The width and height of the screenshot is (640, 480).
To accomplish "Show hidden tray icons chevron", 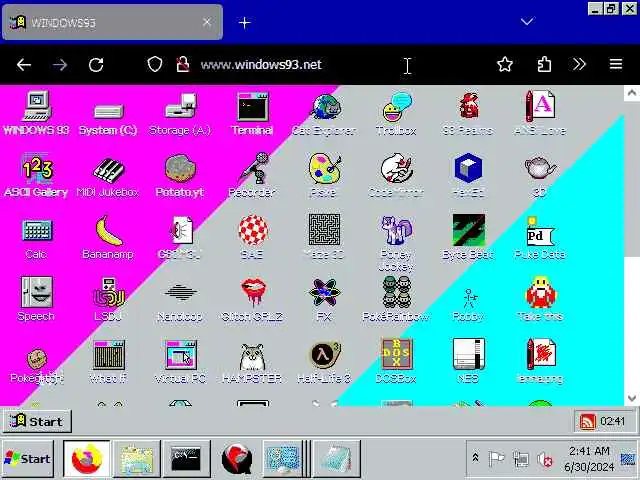I will 476,458.
